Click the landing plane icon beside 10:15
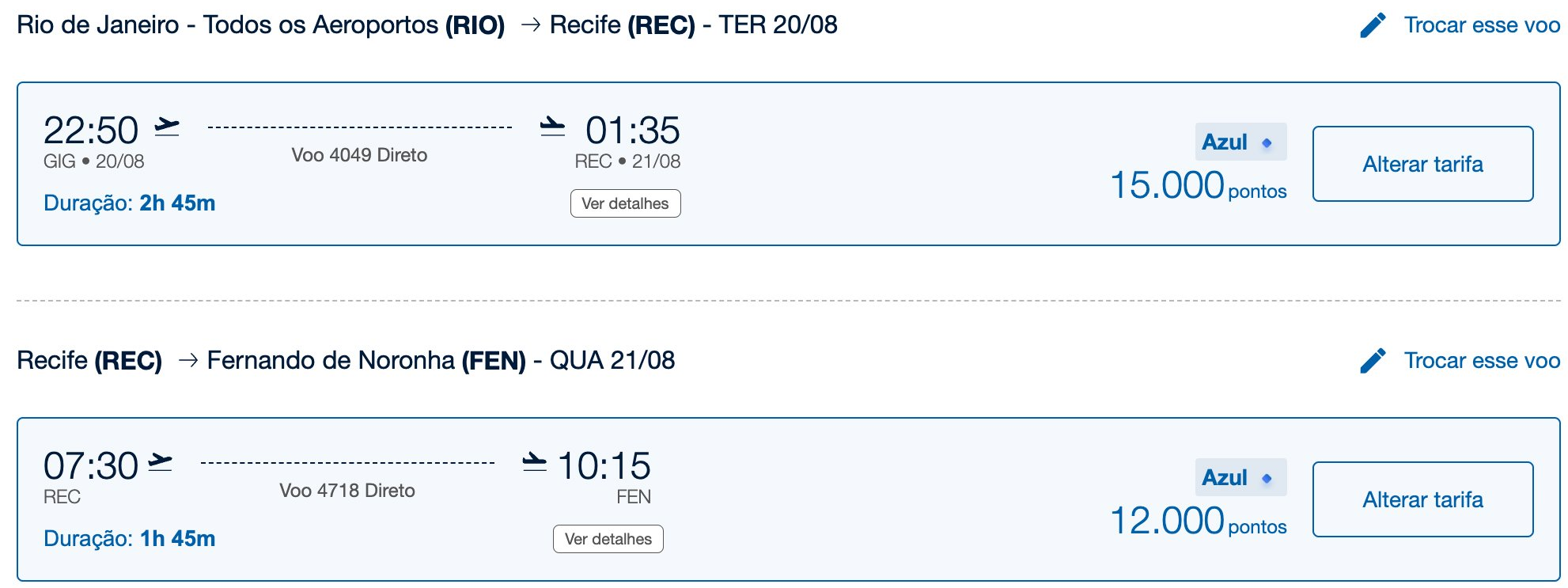The image size is (1568, 588). (535, 462)
